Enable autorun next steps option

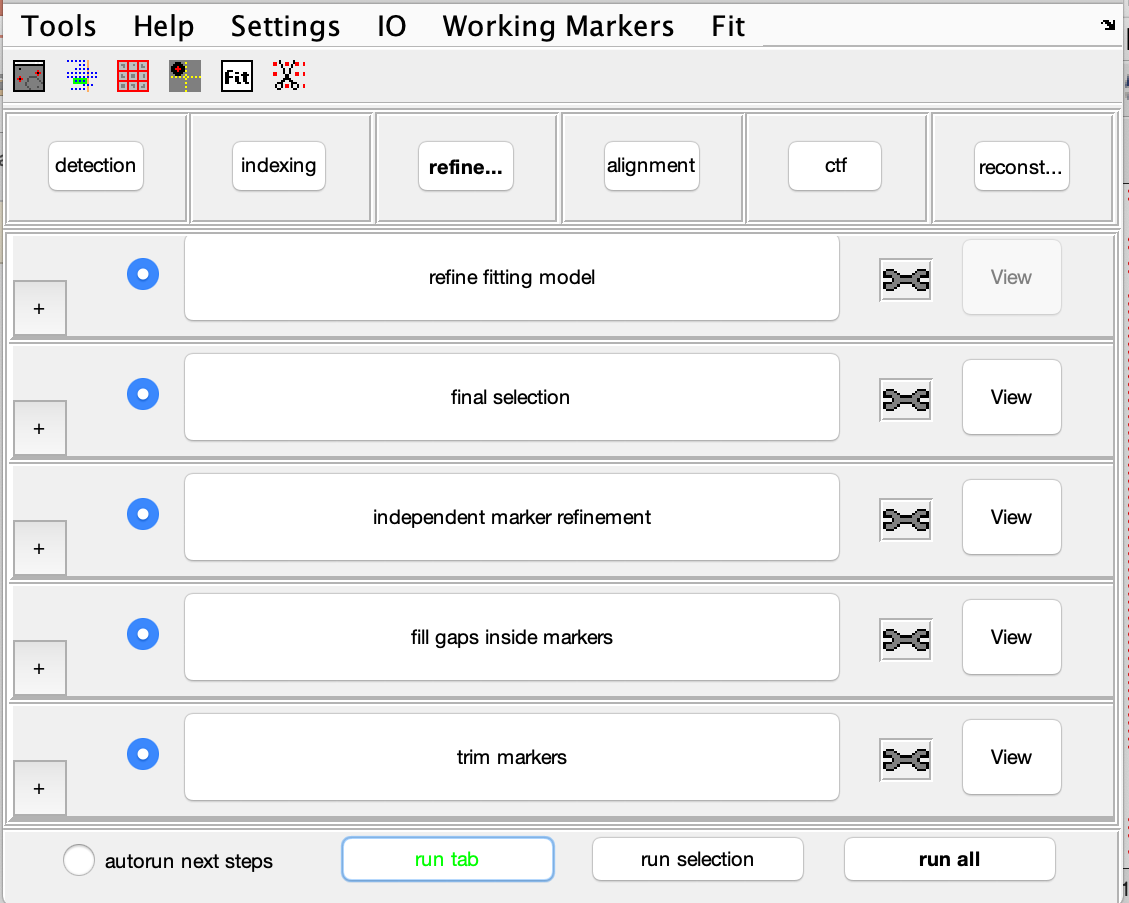[78, 860]
